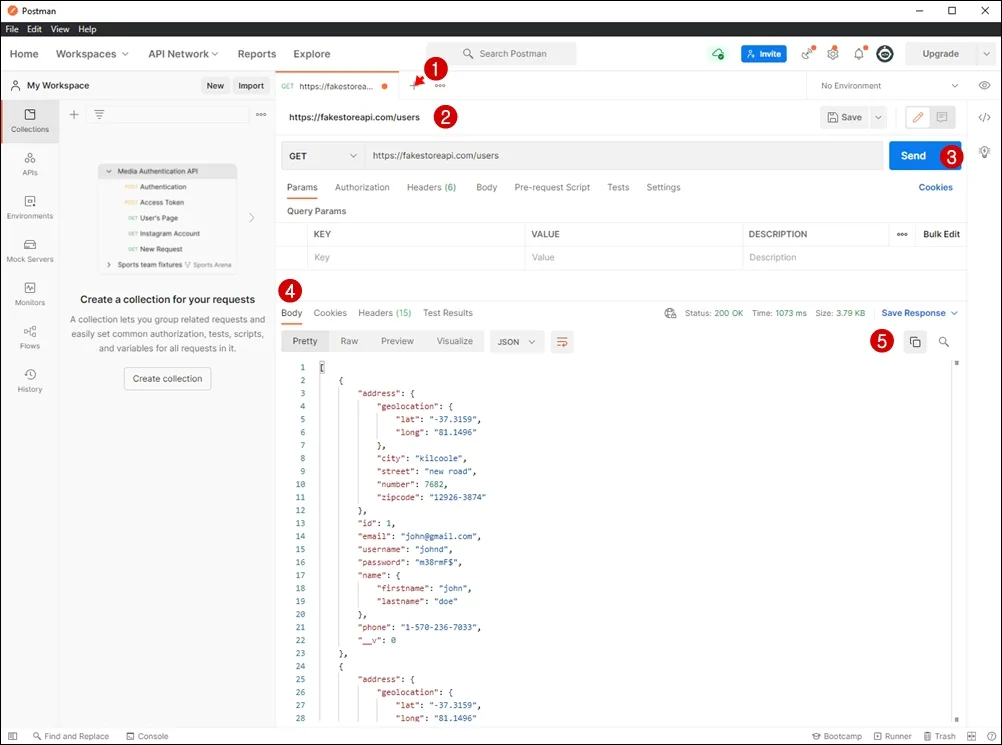Search the response with magnifier icon
Viewport: 1002px width, 745px height.
[x=944, y=342]
